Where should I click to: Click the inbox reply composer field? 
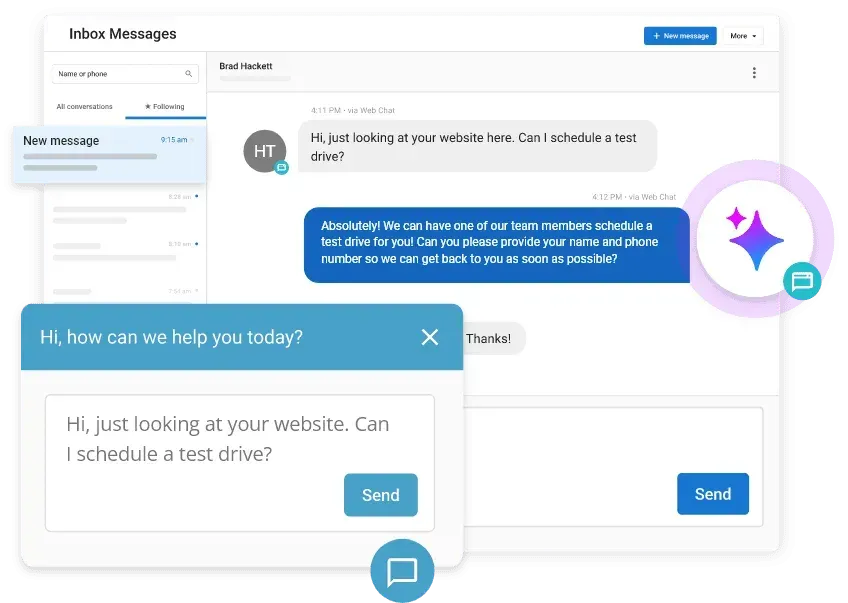click(613, 467)
